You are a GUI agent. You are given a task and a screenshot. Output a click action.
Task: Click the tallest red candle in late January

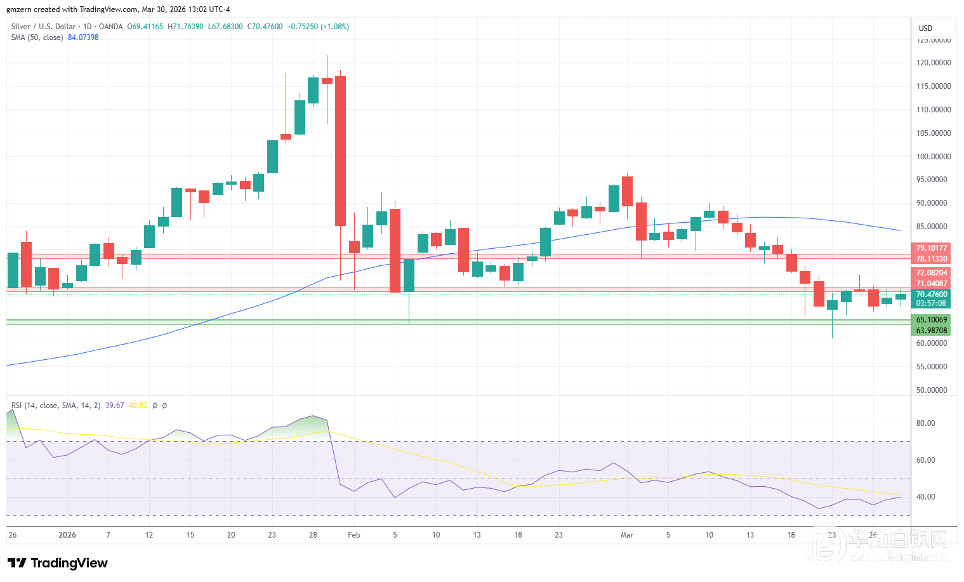[340, 150]
